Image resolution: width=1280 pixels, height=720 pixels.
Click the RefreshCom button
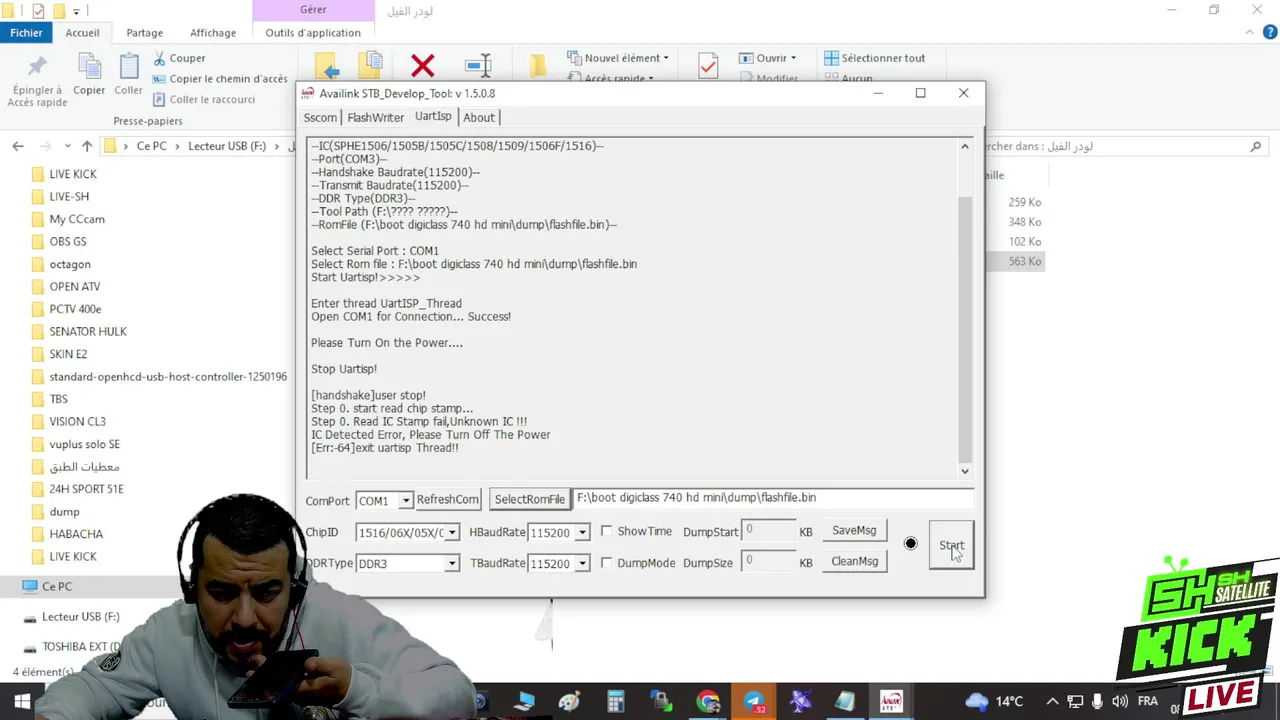pyautogui.click(x=447, y=499)
